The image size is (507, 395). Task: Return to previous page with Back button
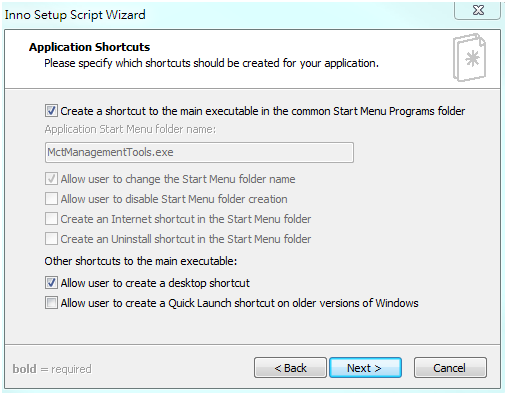point(290,368)
